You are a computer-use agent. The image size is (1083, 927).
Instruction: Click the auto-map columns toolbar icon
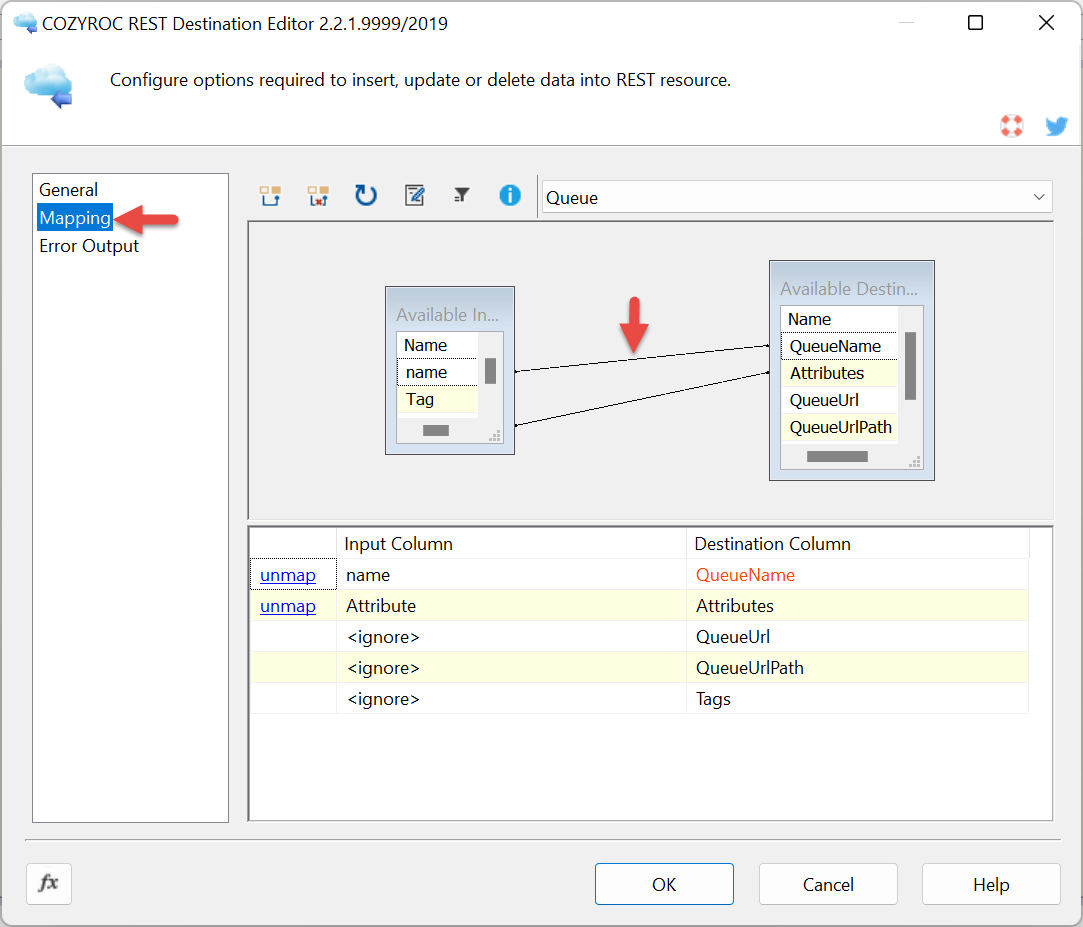tap(270, 196)
